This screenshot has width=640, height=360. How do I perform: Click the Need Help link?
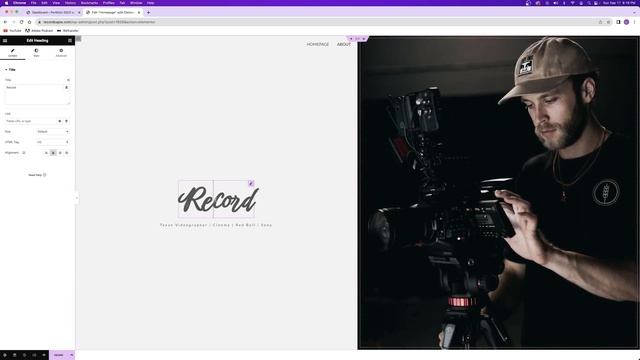[37, 175]
